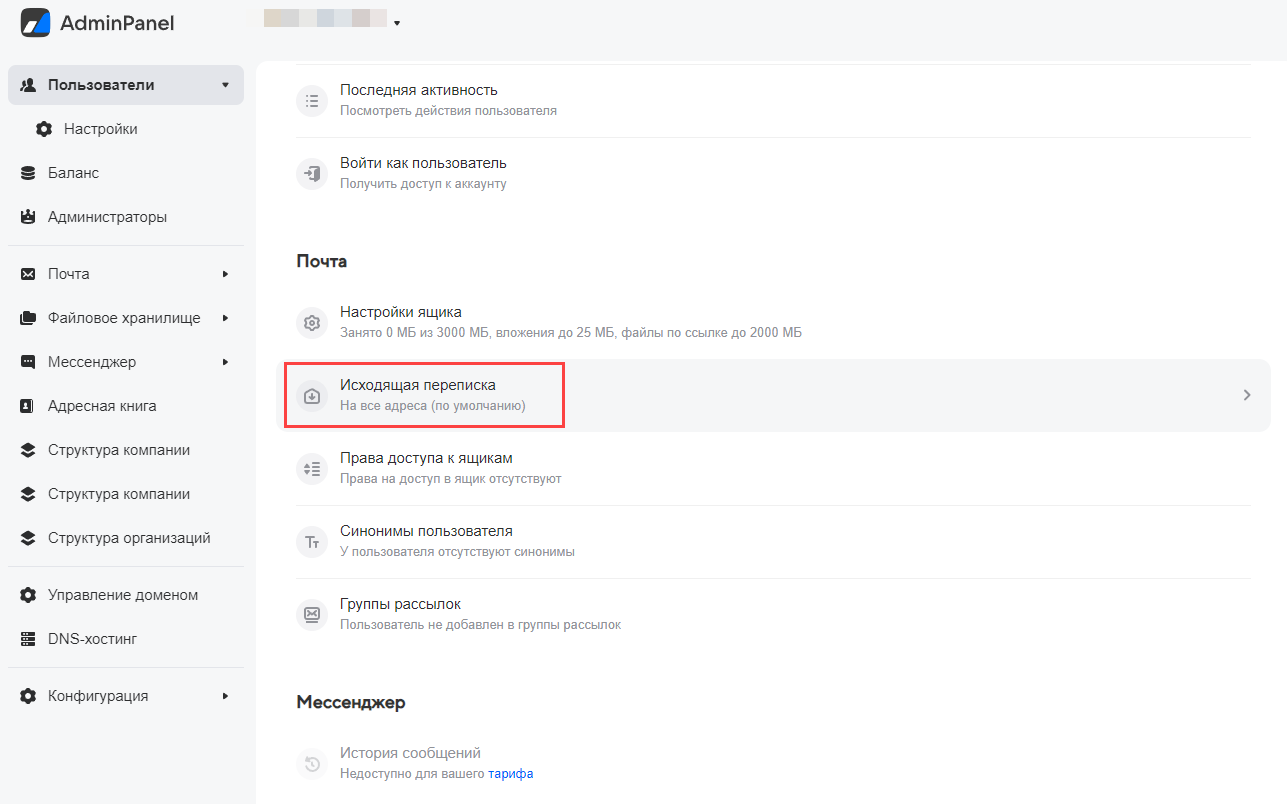Expand the Конфигурация sidebar submenu
The image size is (1287, 804).
pos(225,696)
